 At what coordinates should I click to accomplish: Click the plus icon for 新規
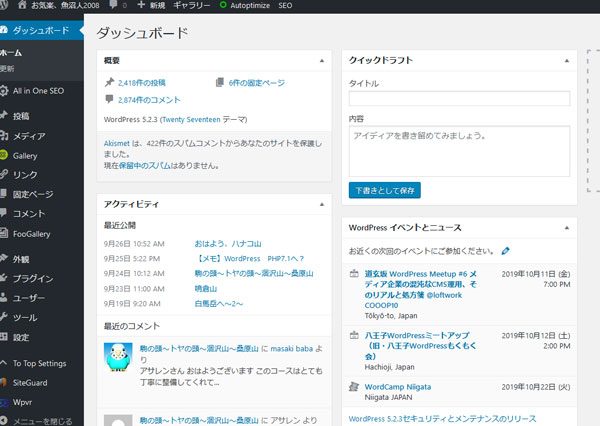pos(141,5)
